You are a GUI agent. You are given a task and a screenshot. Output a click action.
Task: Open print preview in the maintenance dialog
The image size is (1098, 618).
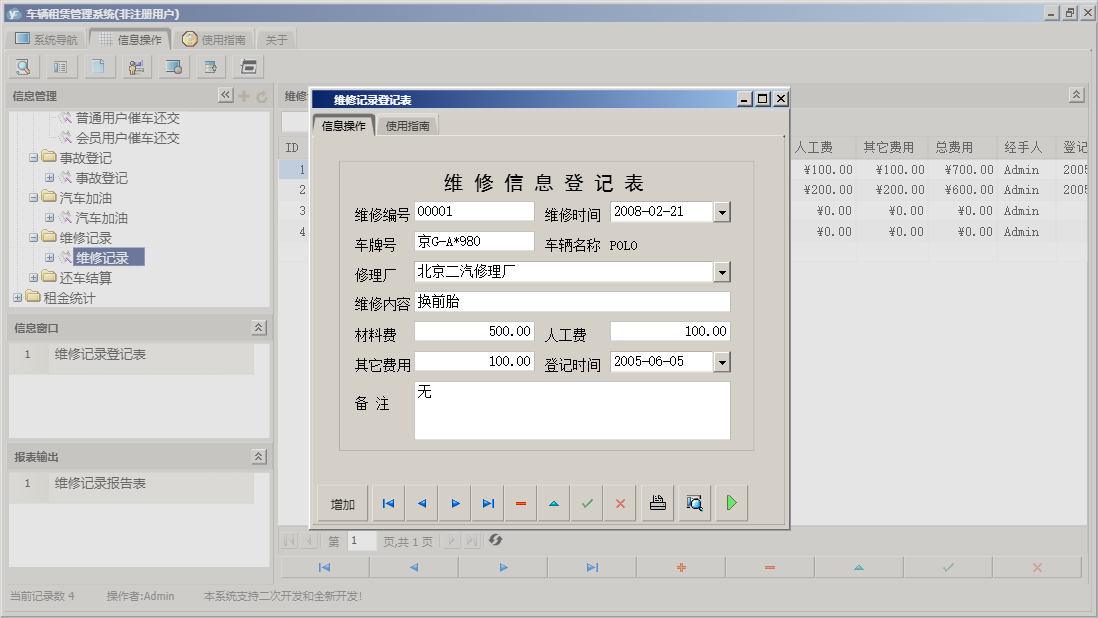coord(694,503)
